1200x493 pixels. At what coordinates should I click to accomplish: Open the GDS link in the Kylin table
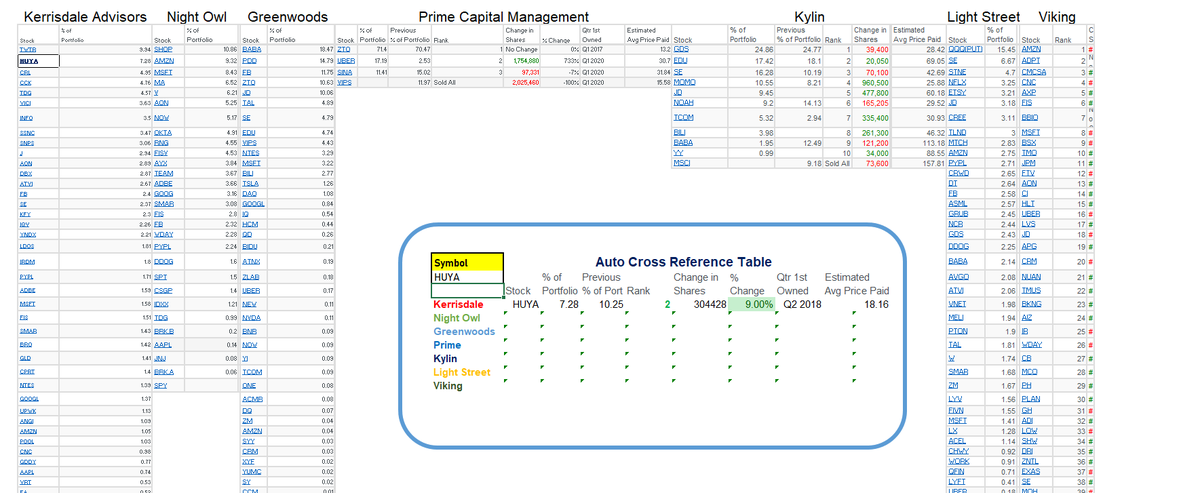[682, 49]
